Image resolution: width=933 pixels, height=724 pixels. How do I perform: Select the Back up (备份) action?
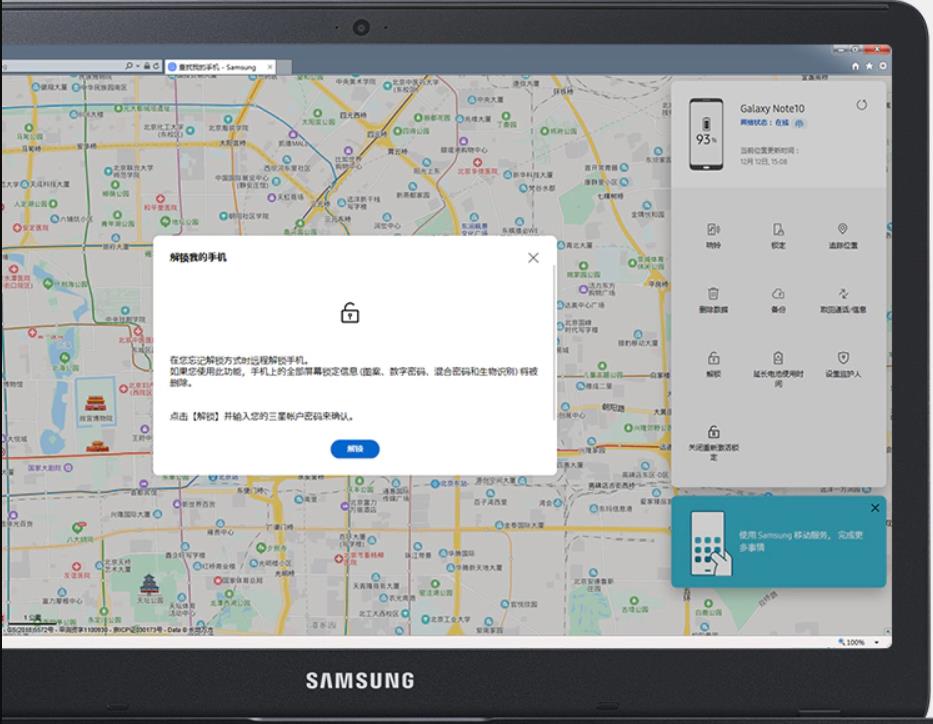click(x=778, y=300)
